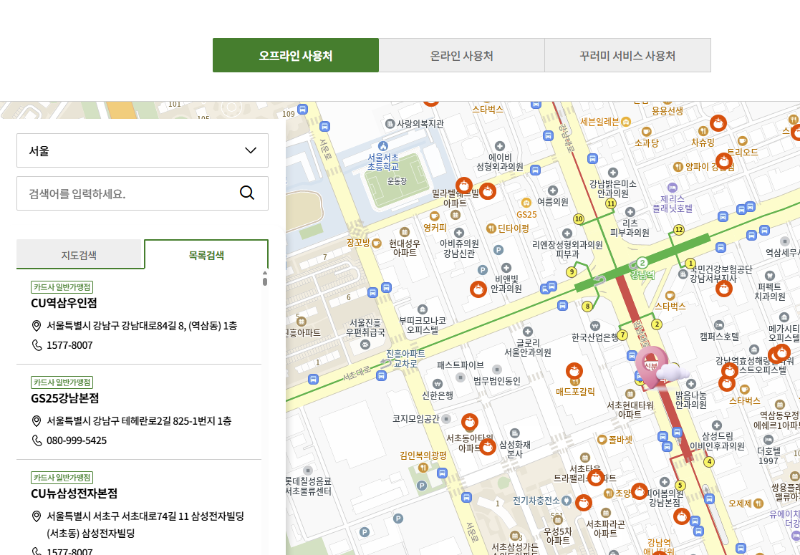This screenshot has height=555, width=800.
Task: Click the phone icon beside 1577-8007 under CU역삼우인점
Action: coord(37,345)
